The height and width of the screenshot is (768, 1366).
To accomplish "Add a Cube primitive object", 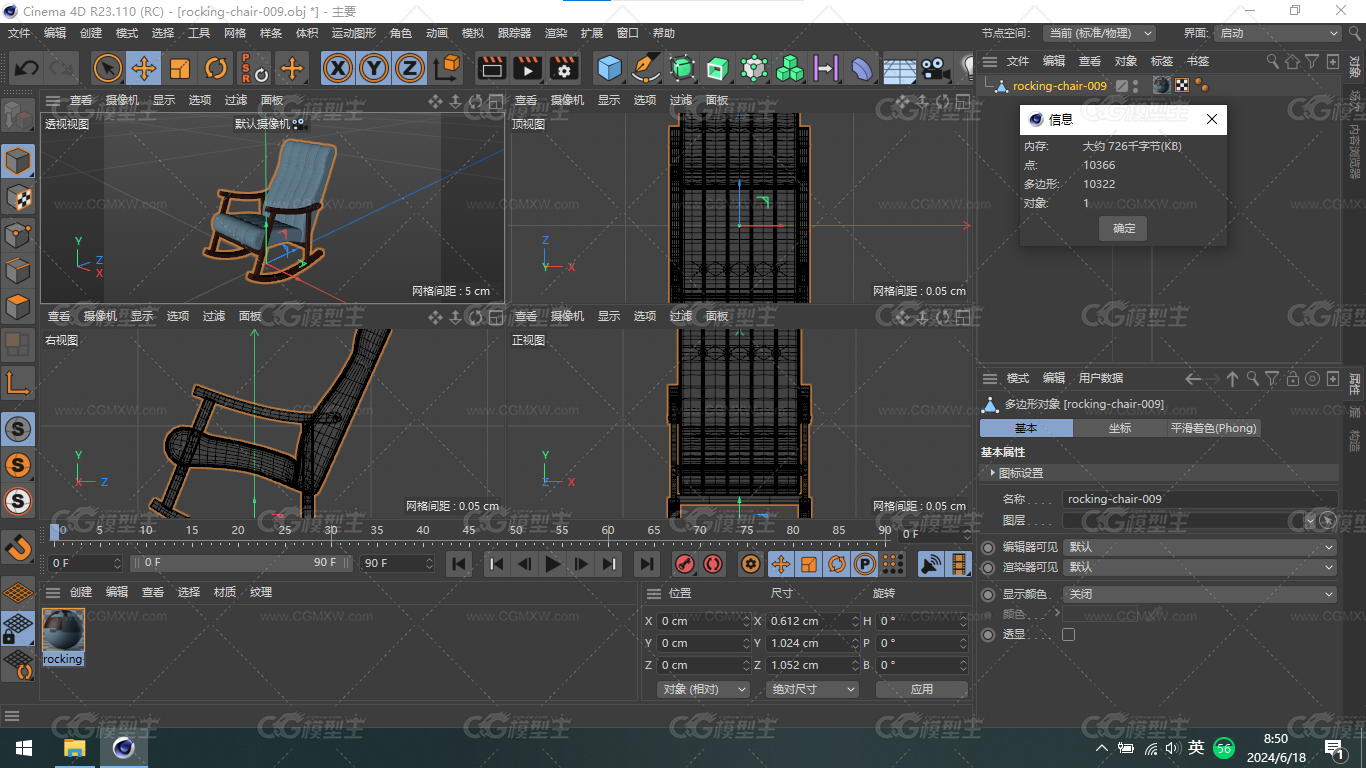I will tap(610, 68).
